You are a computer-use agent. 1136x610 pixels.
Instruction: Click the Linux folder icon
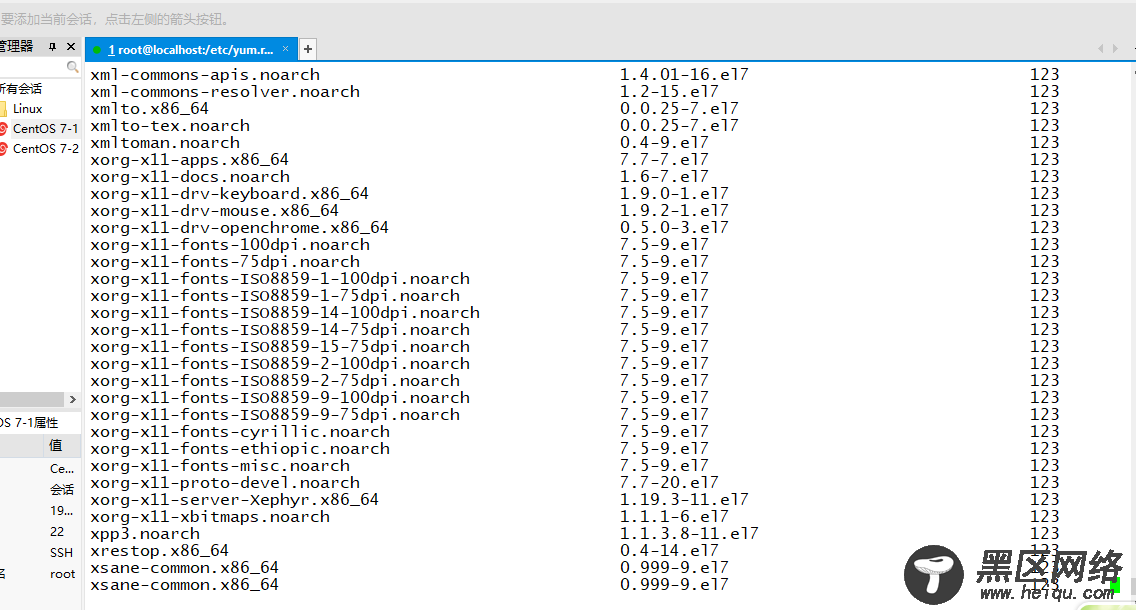pyautogui.click(x=4, y=109)
